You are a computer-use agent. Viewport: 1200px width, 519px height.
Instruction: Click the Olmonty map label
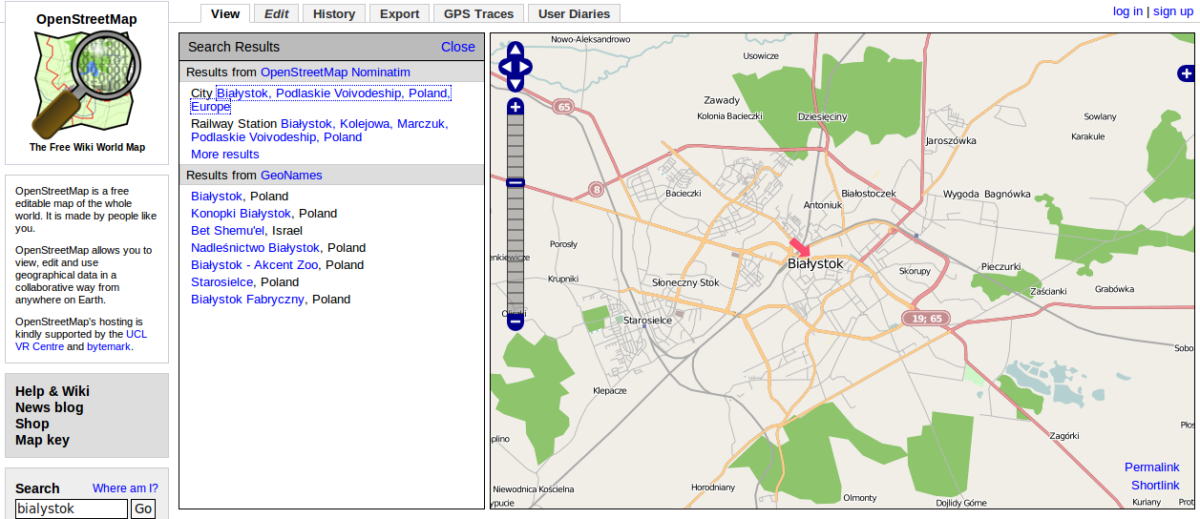pyautogui.click(x=860, y=498)
